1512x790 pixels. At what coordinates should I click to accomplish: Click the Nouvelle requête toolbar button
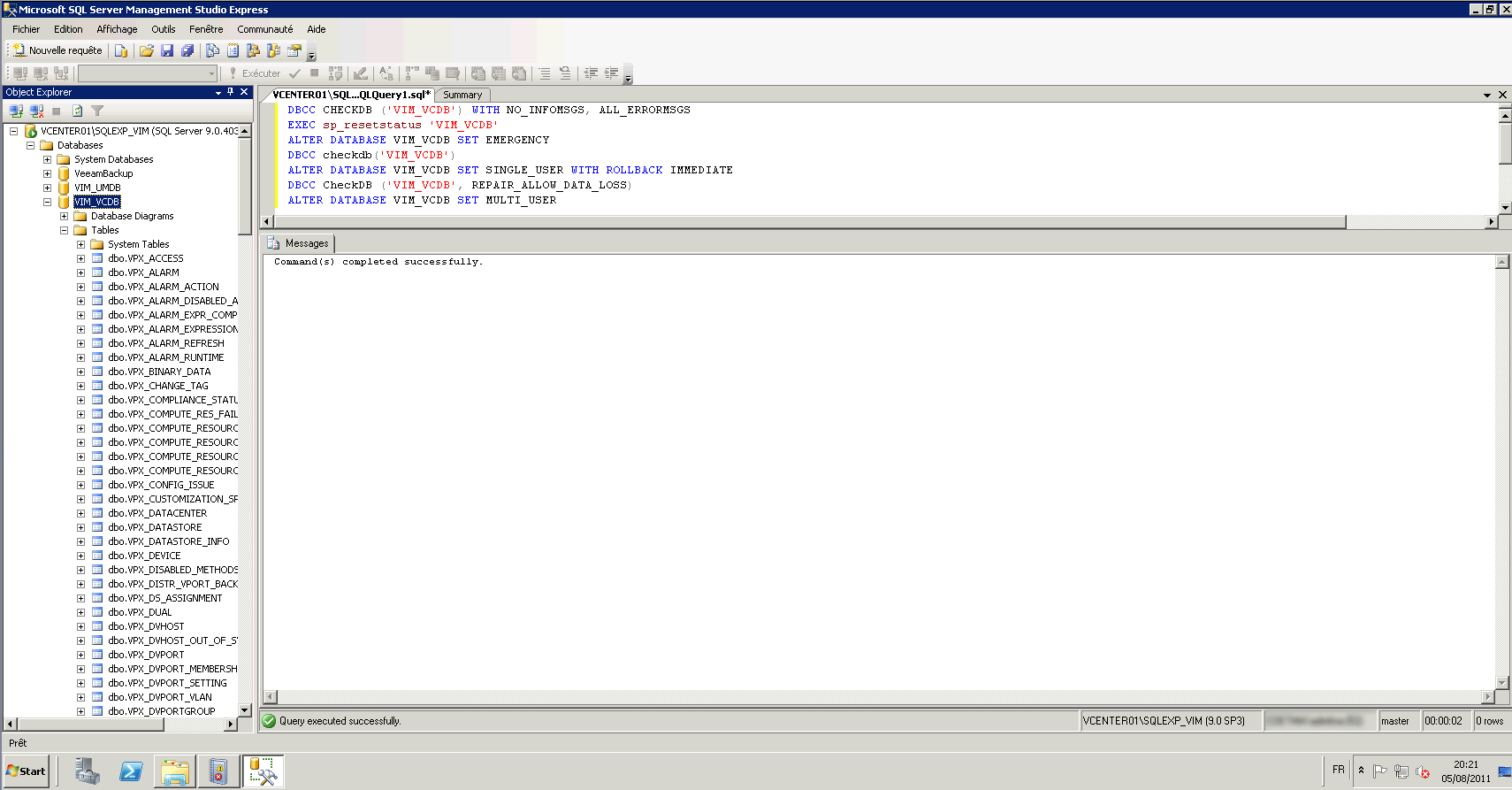(x=57, y=50)
